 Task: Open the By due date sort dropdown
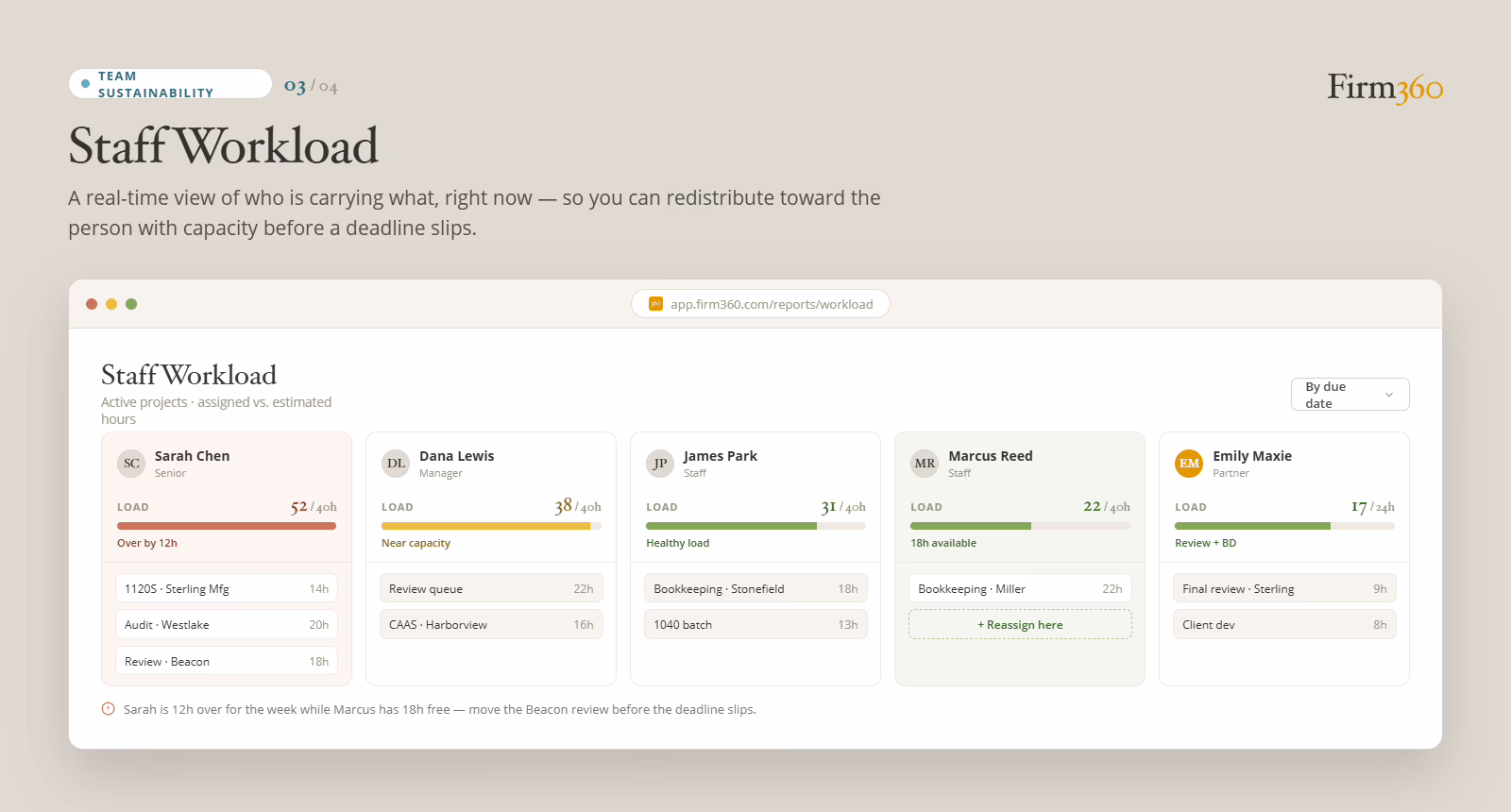[1350, 395]
